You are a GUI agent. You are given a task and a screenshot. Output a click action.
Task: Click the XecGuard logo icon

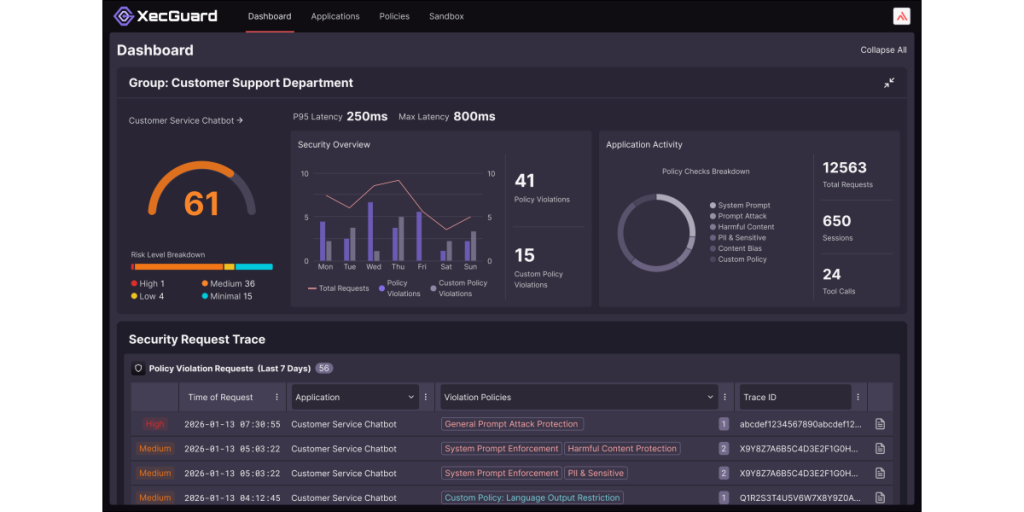point(124,16)
